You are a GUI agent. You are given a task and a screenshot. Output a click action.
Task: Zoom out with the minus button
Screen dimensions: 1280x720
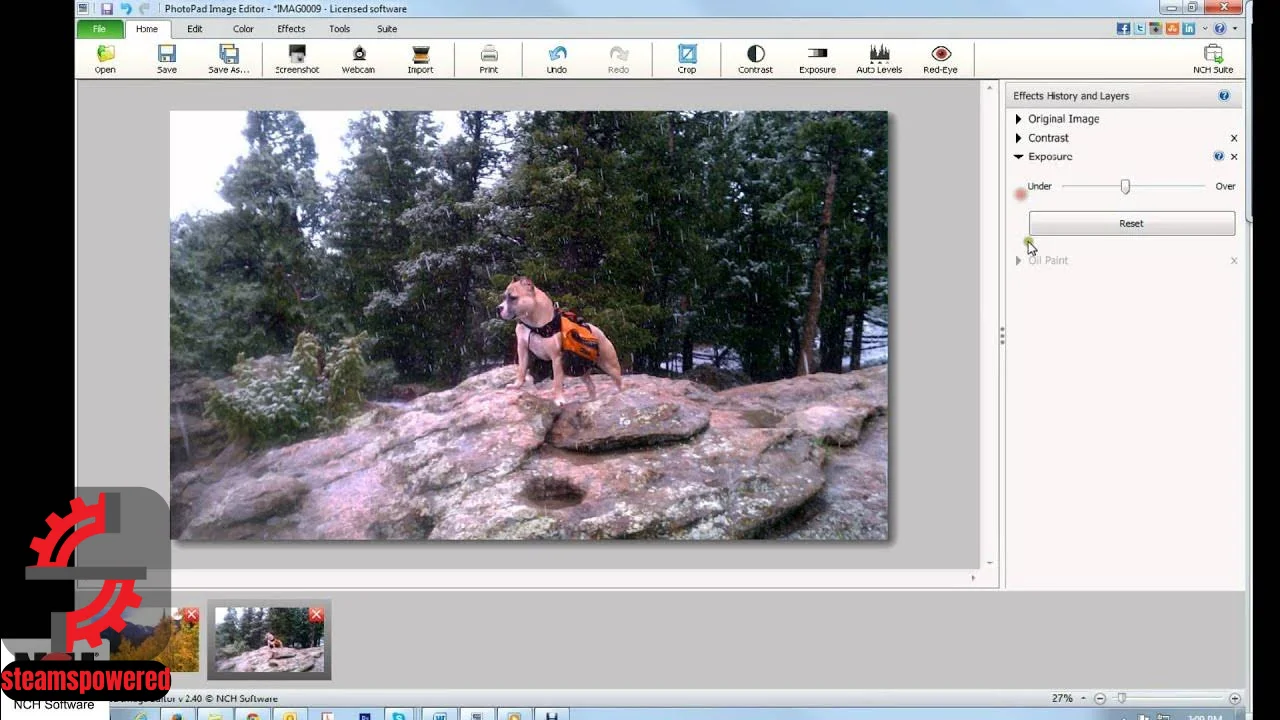coord(1099,698)
